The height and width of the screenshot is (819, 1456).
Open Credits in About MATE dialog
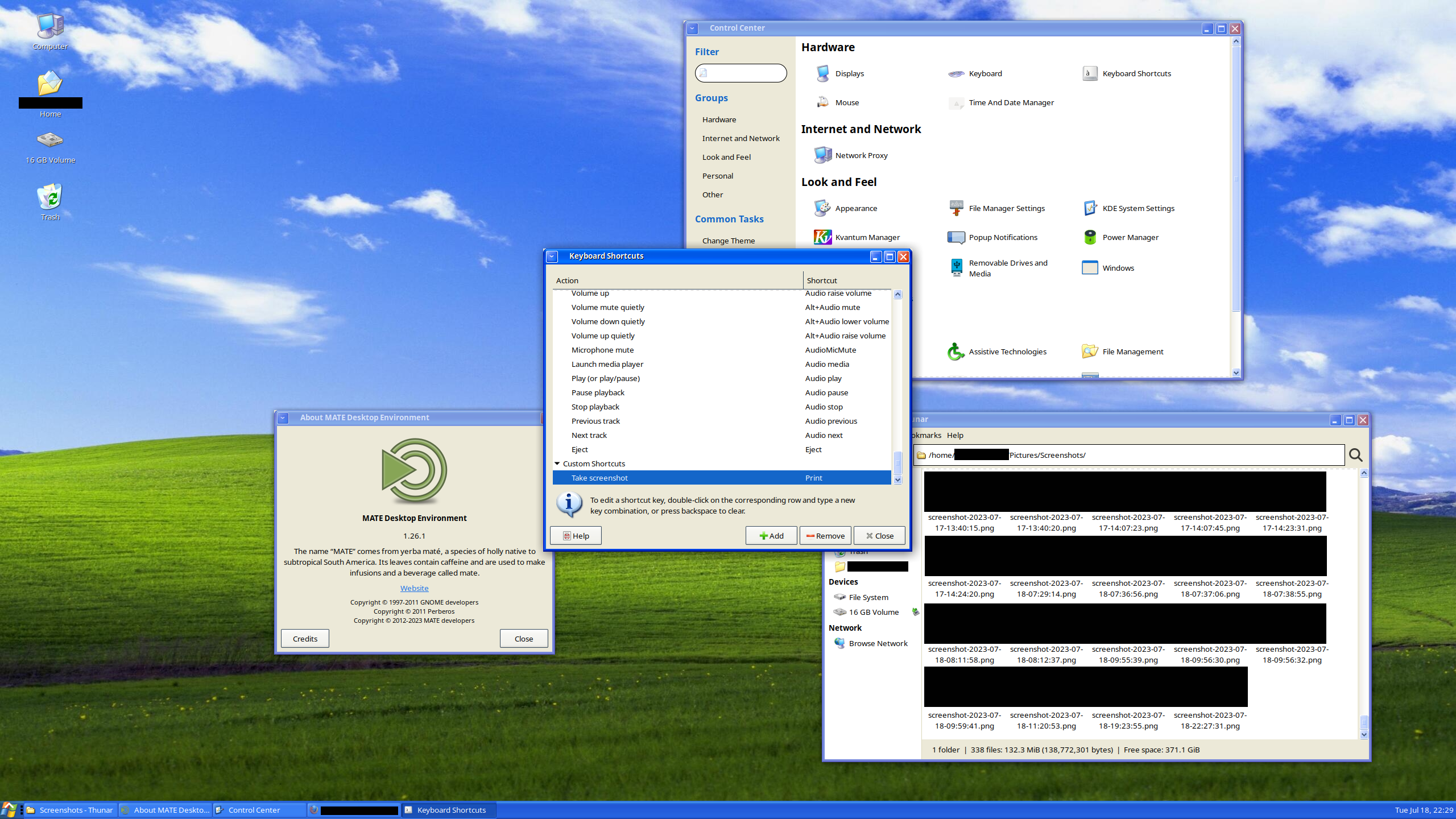pyautogui.click(x=305, y=639)
